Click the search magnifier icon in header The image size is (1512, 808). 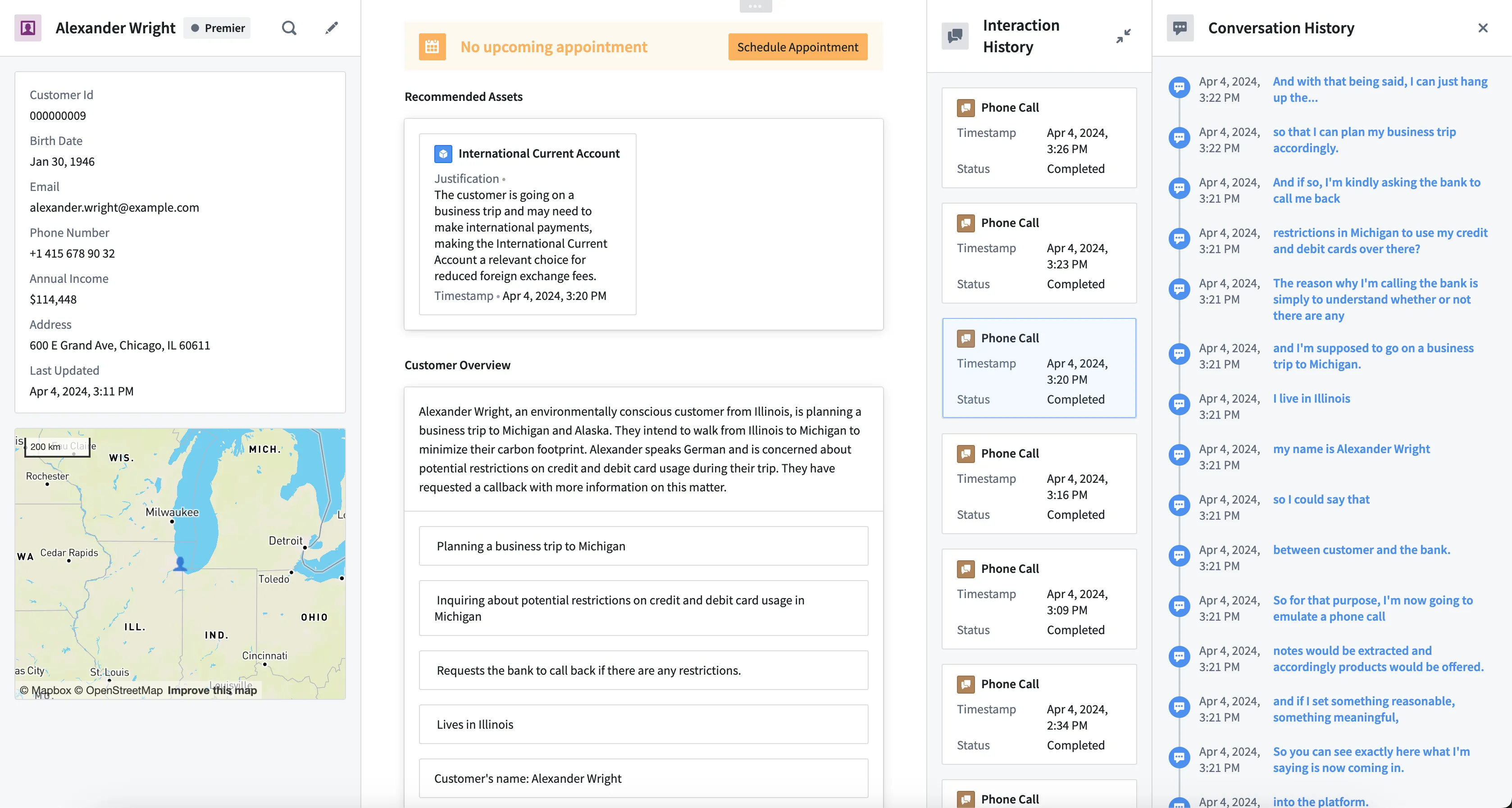289,27
